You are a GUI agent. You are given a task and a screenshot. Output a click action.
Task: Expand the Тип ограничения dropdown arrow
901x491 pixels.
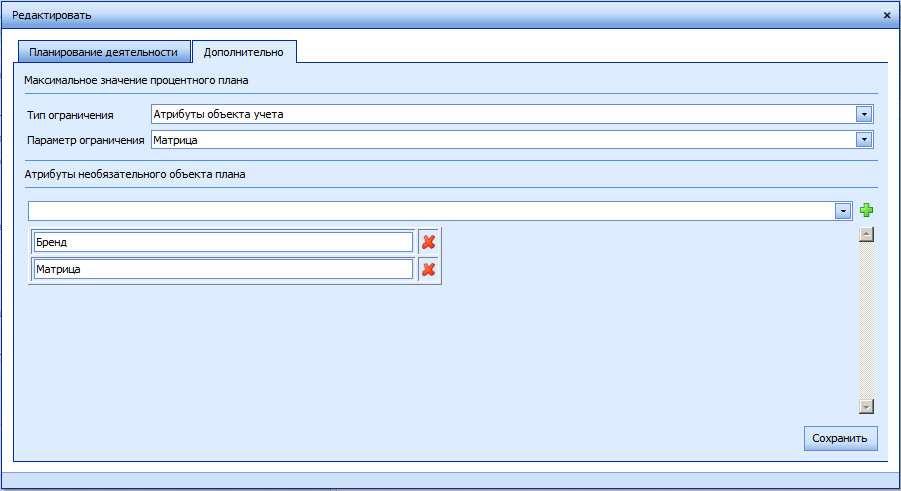coord(865,114)
